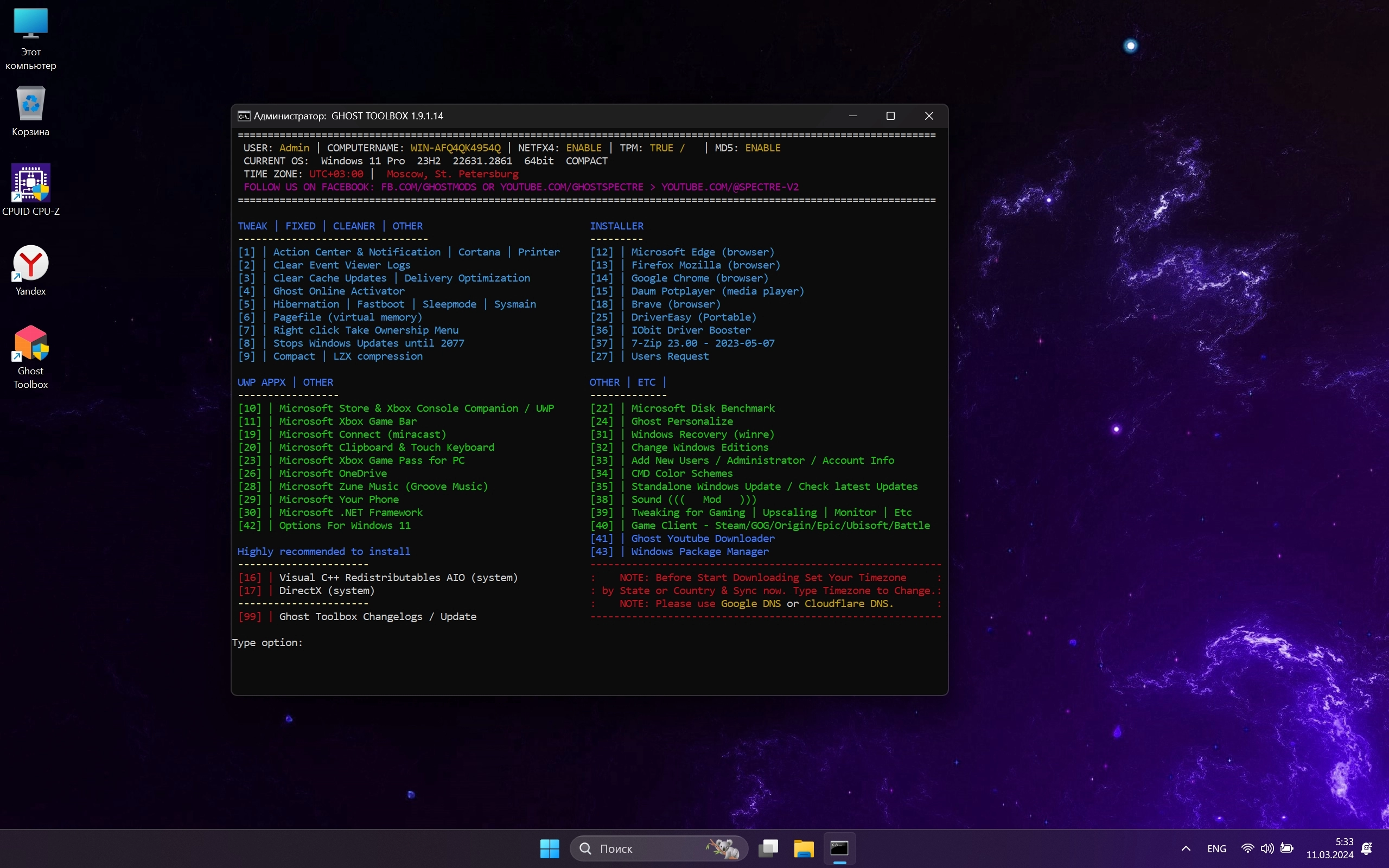Click the Task View taskbar icon
Viewport: 1389px width, 868px height.
[768, 848]
